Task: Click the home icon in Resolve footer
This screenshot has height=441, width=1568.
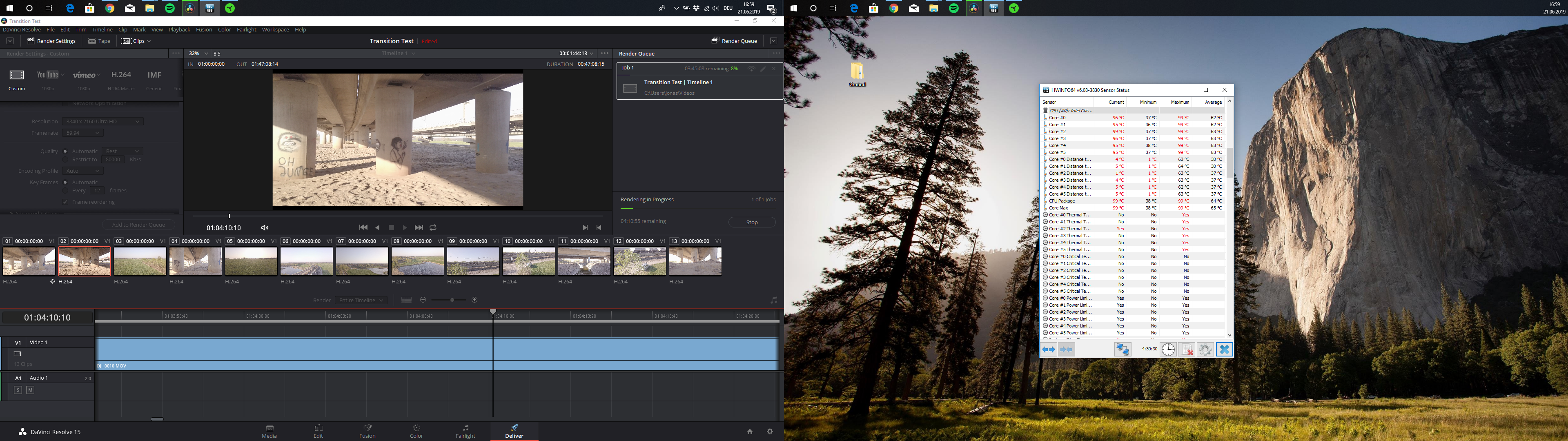Action: click(x=749, y=432)
